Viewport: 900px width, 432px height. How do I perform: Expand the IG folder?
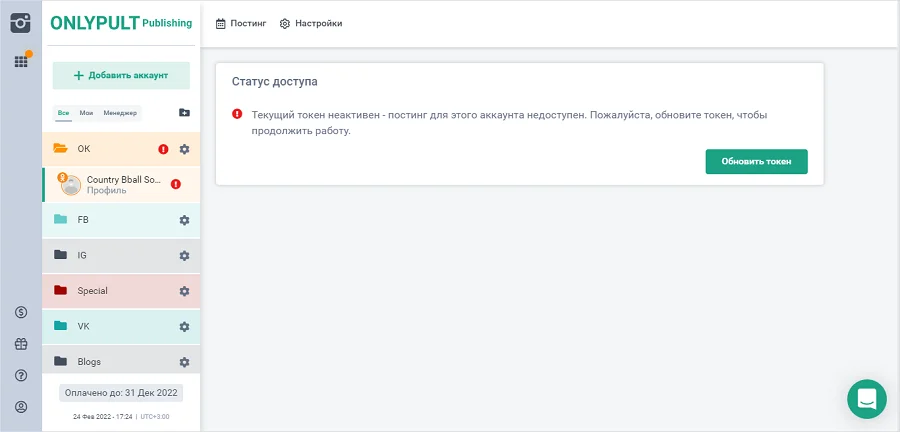point(82,255)
